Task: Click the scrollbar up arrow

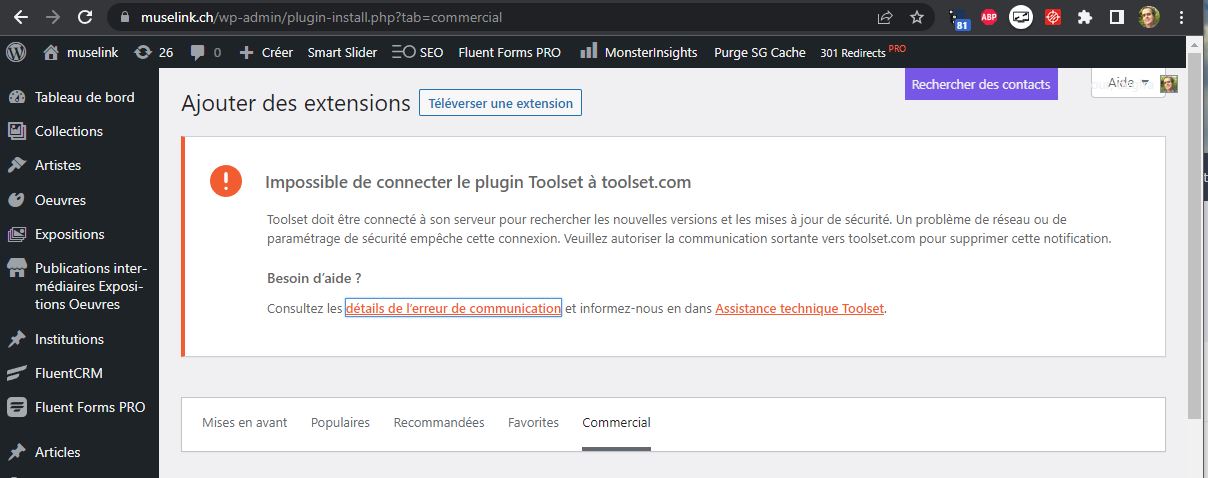Action: coord(1196,44)
